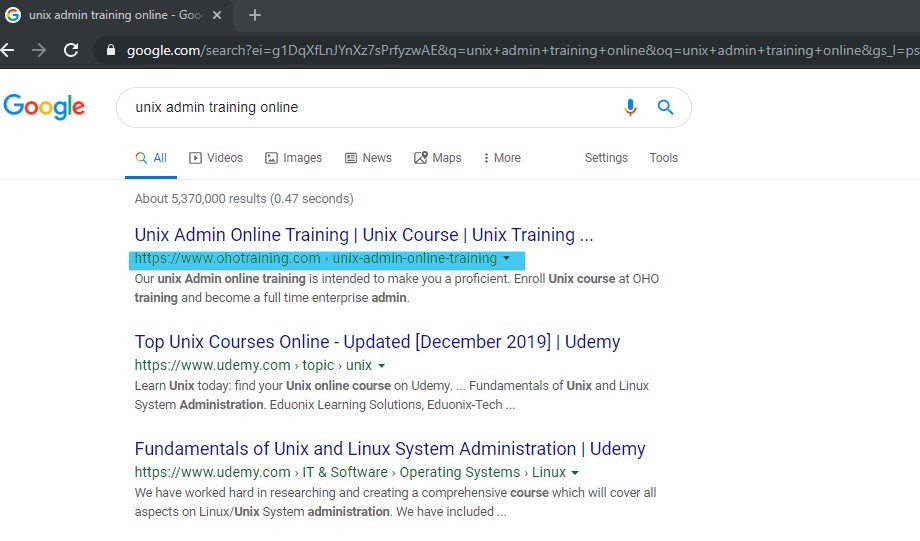Close the 'unix admin training online' tab
Viewport: 920px width, 541px height.
click(217, 15)
